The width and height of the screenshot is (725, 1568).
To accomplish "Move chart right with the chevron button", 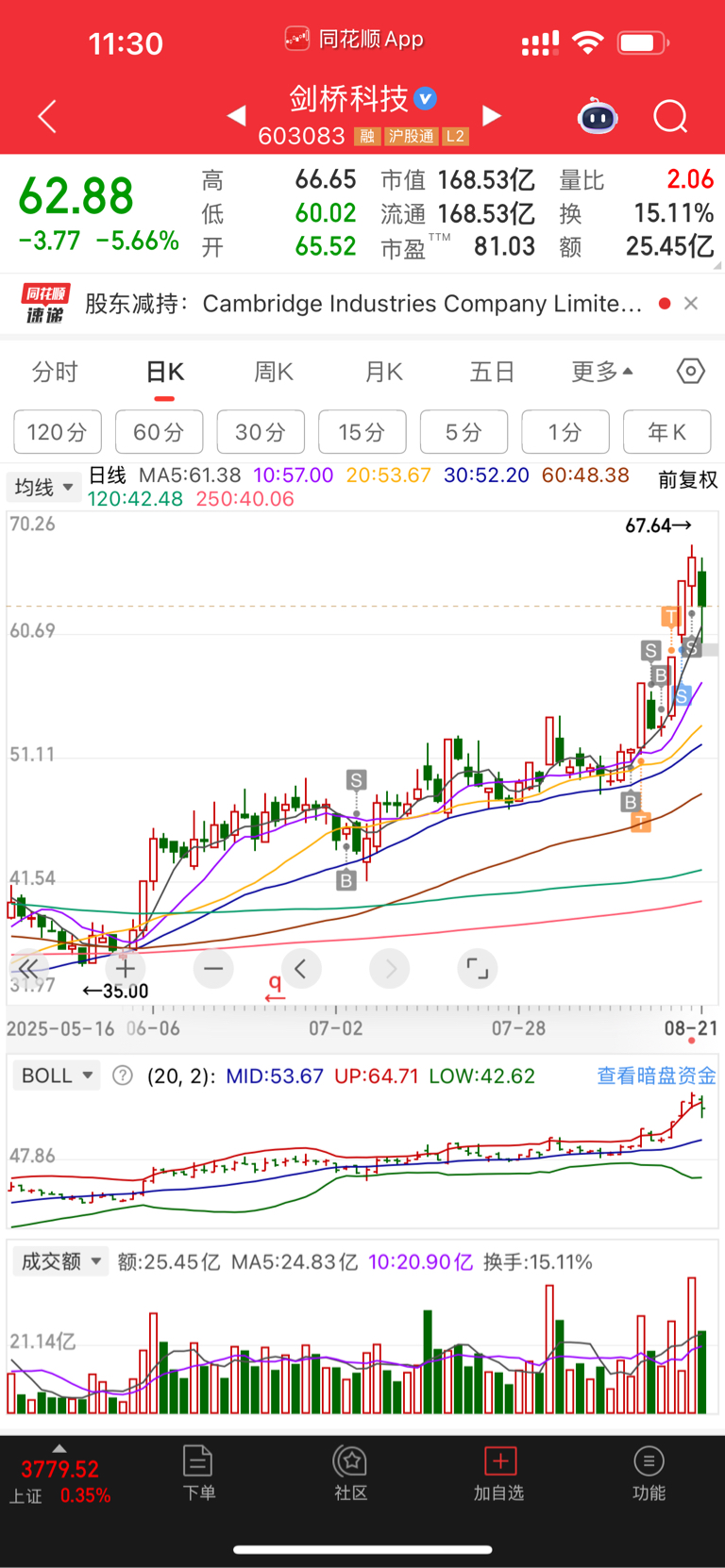I will 390,968.
